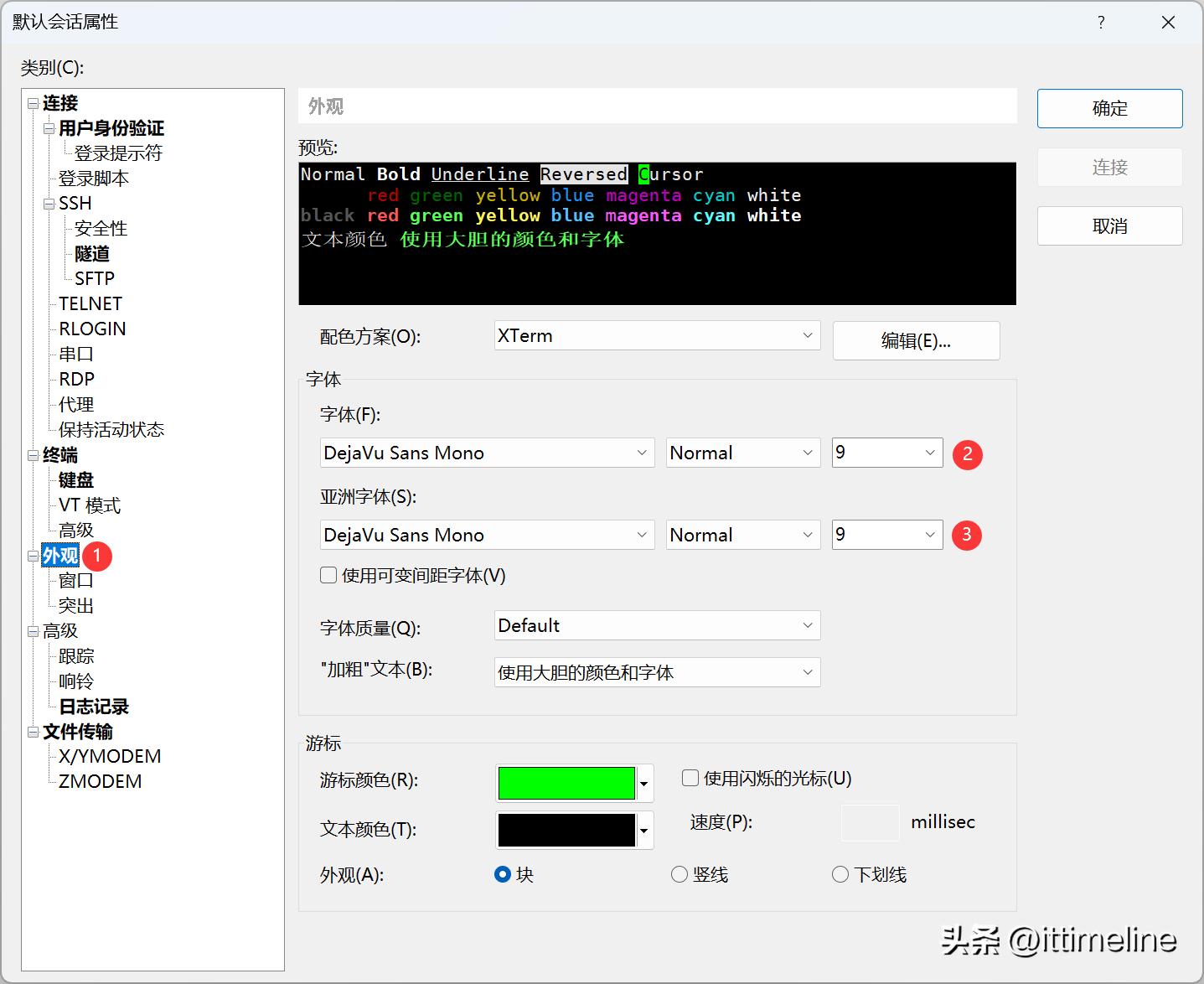This screenshot has height=984, width=1204.
Task: Enable 使用闪烁的光标 checkbox
Action: 690,779
